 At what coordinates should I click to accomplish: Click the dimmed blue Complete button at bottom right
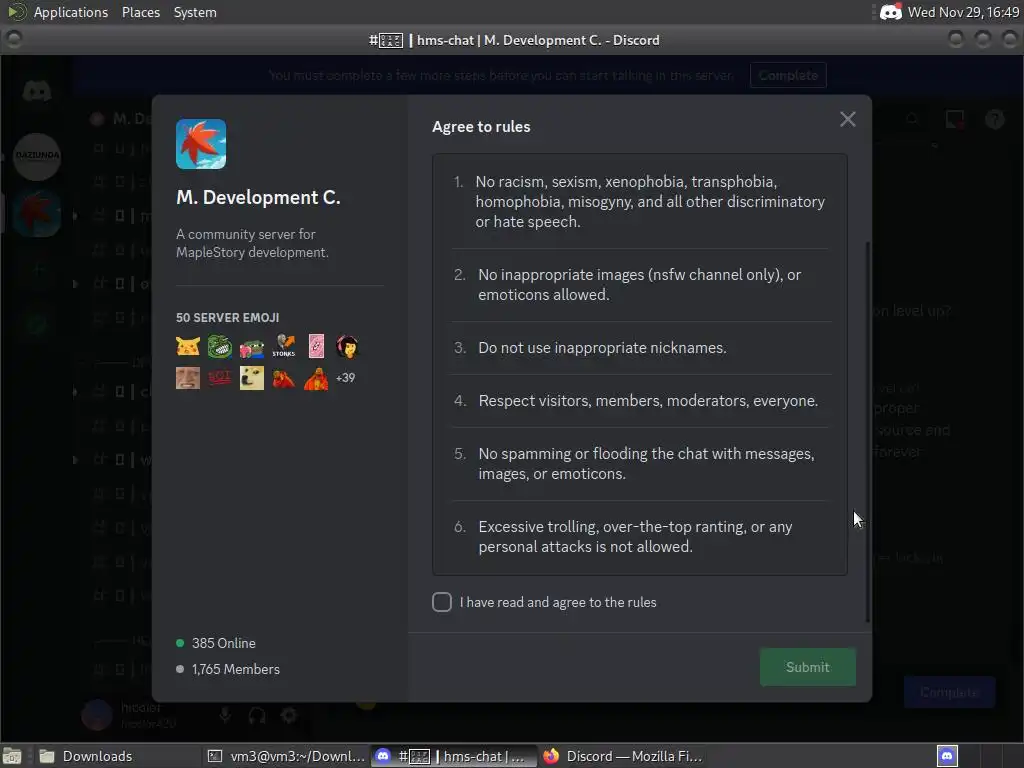click(950, 692)
